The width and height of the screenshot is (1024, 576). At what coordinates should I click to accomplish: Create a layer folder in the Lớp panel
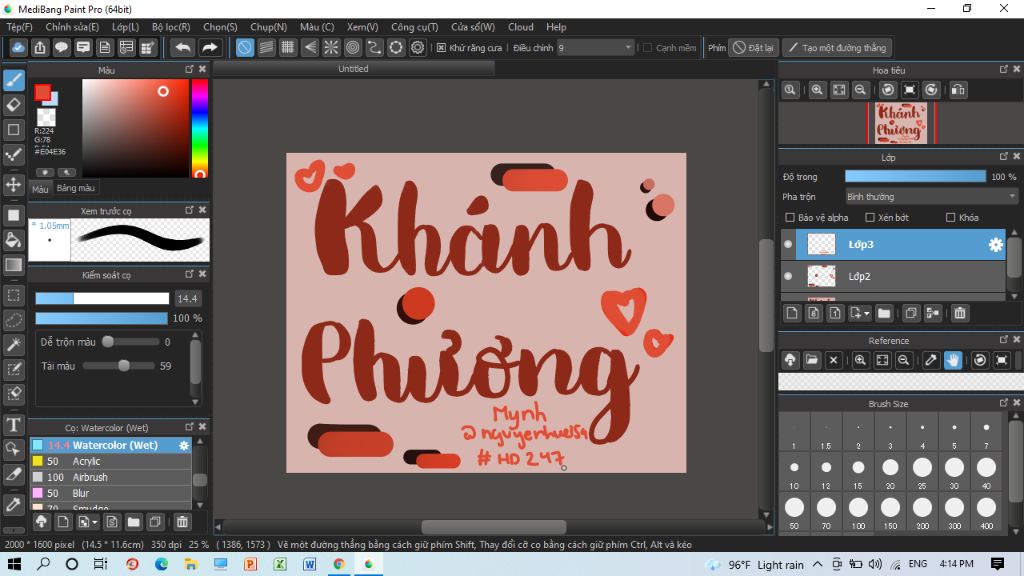click(884, 313)
